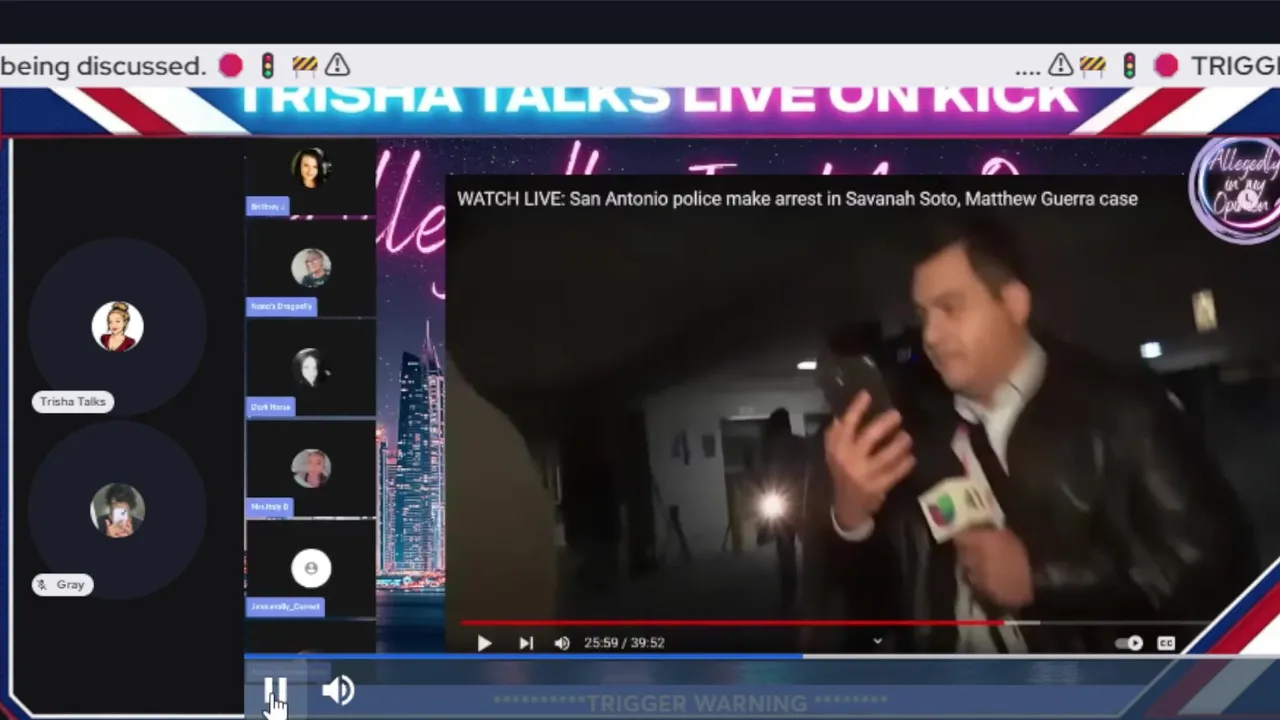Select Gray participant avatar

tap(117, 510)
